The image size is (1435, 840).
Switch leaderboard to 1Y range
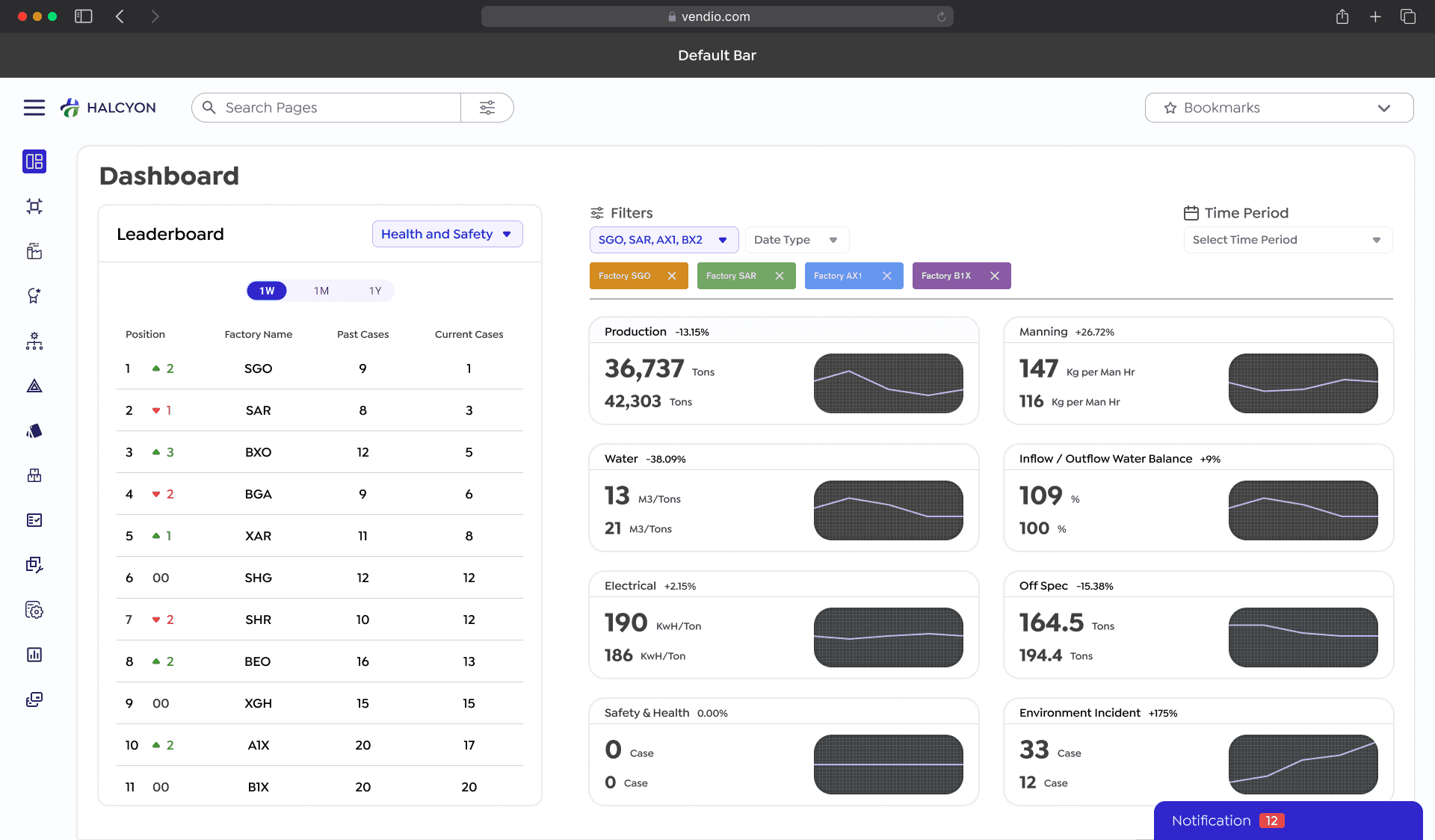375,291
